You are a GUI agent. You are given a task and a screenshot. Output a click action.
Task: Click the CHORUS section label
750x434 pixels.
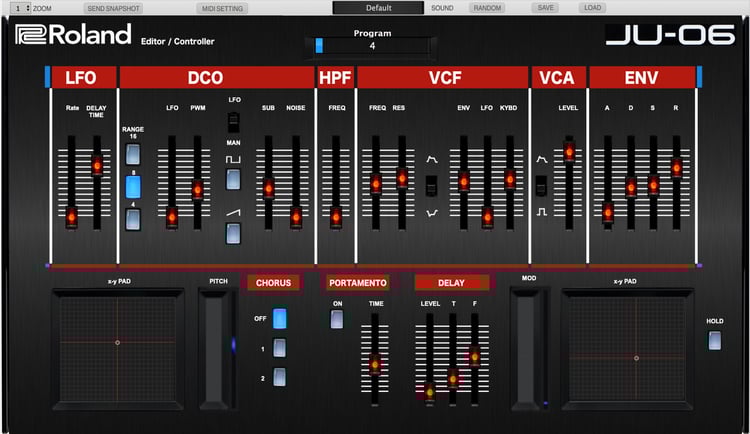pyautogui.click(x=273, y=283)
